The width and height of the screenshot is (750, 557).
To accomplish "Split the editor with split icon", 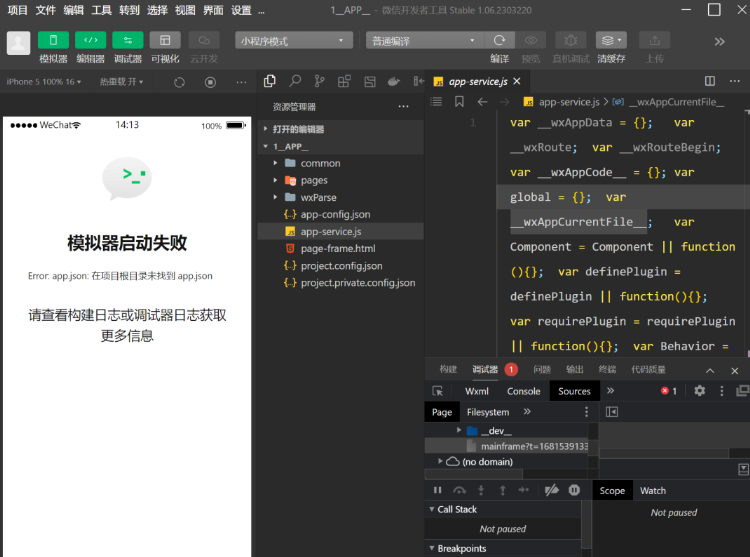I will point(710,81).
